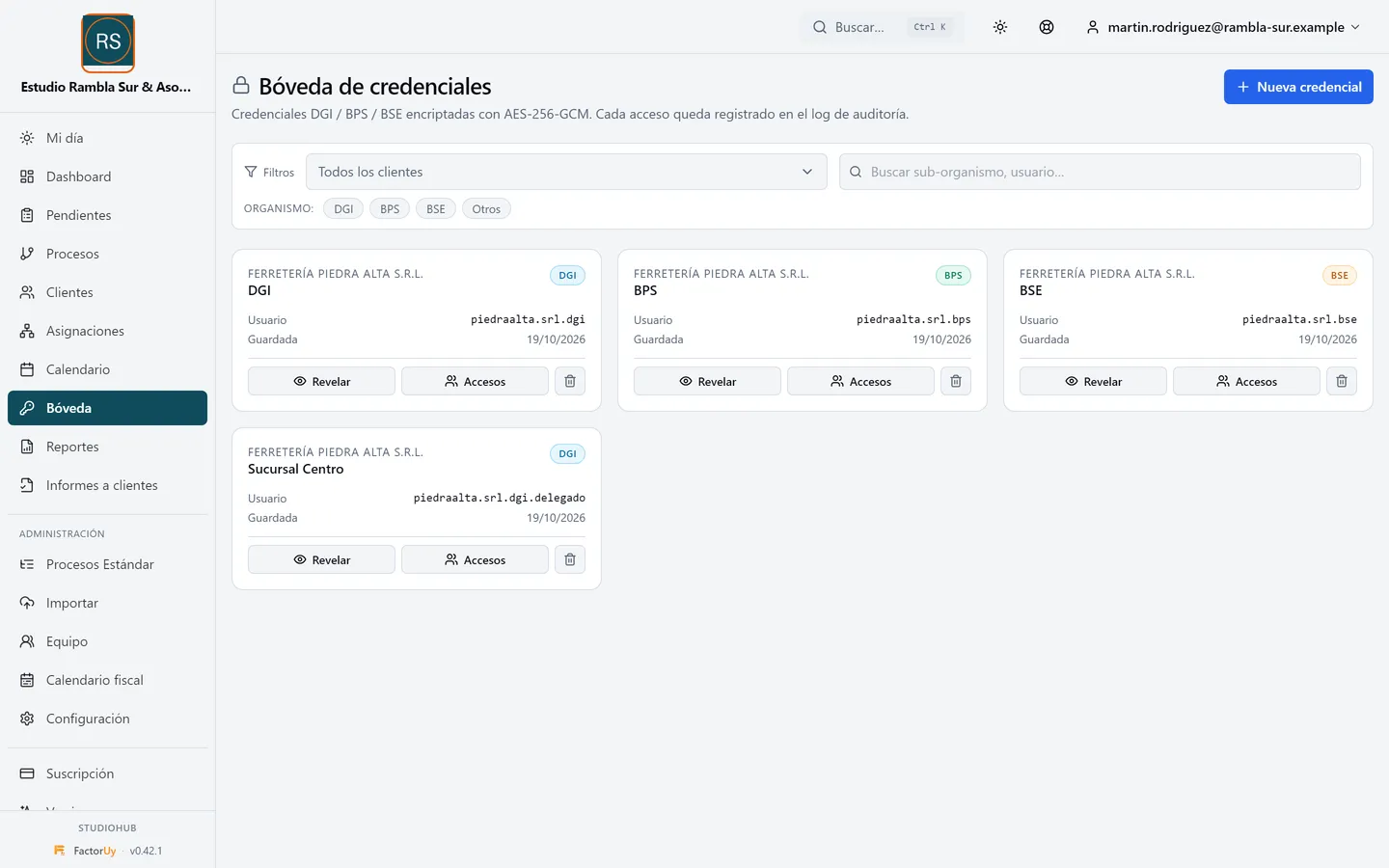Reveal the BSE credential password
Screen dimensions: 1389x868
click(1093, 381)
